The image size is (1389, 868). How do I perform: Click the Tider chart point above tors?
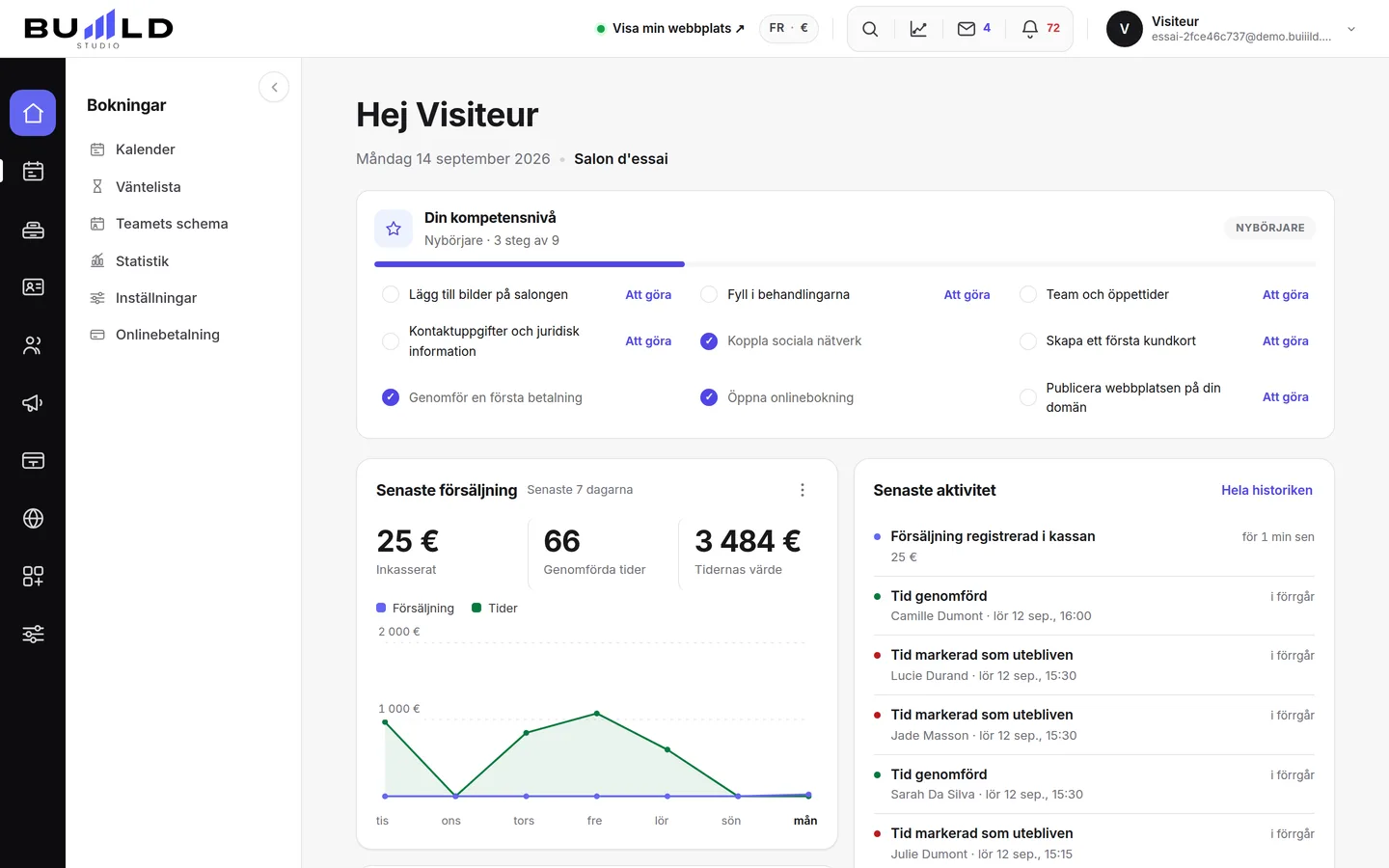[527, 733]
